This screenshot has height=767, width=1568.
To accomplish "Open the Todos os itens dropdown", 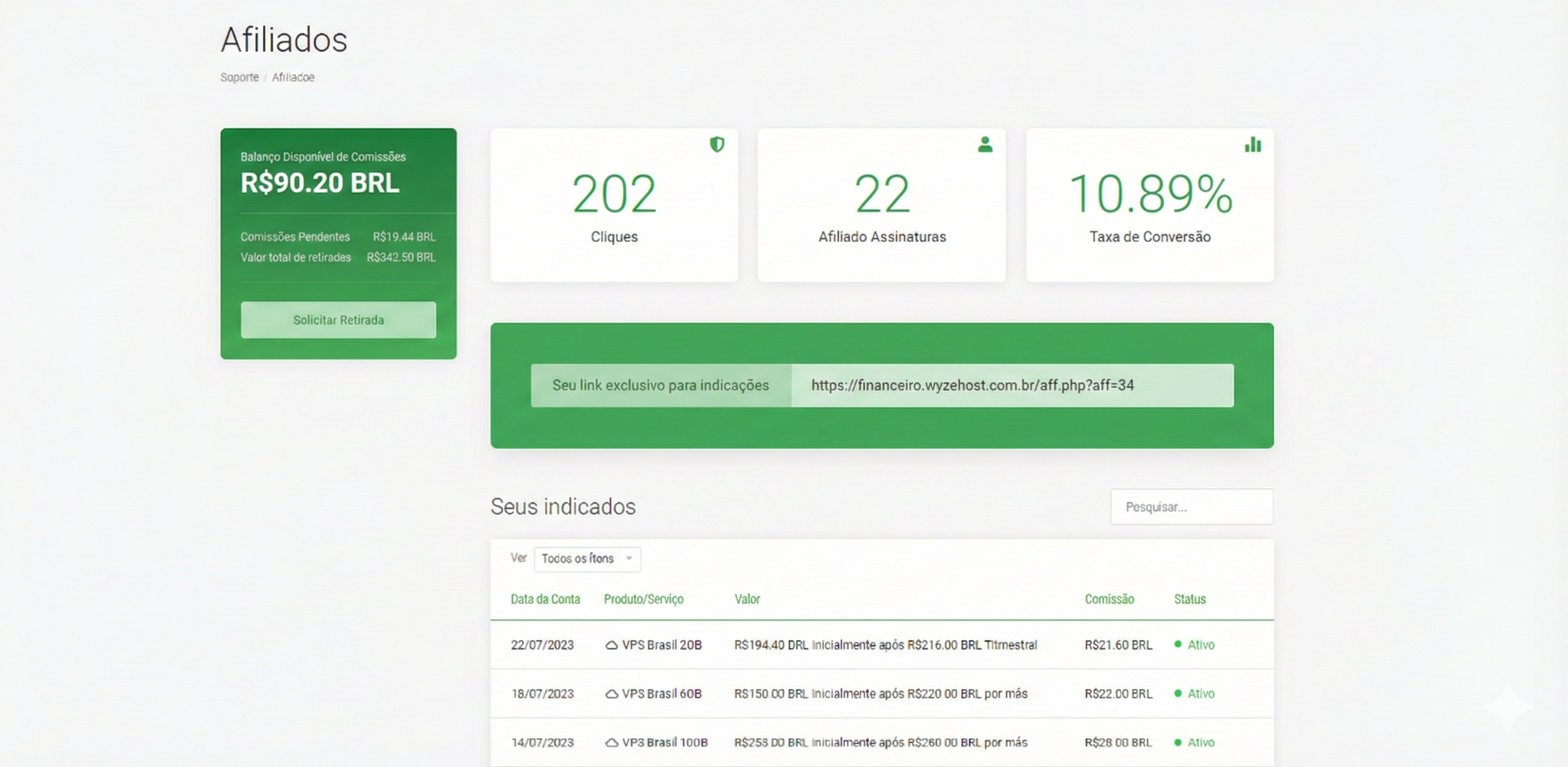I will point(587,559).
